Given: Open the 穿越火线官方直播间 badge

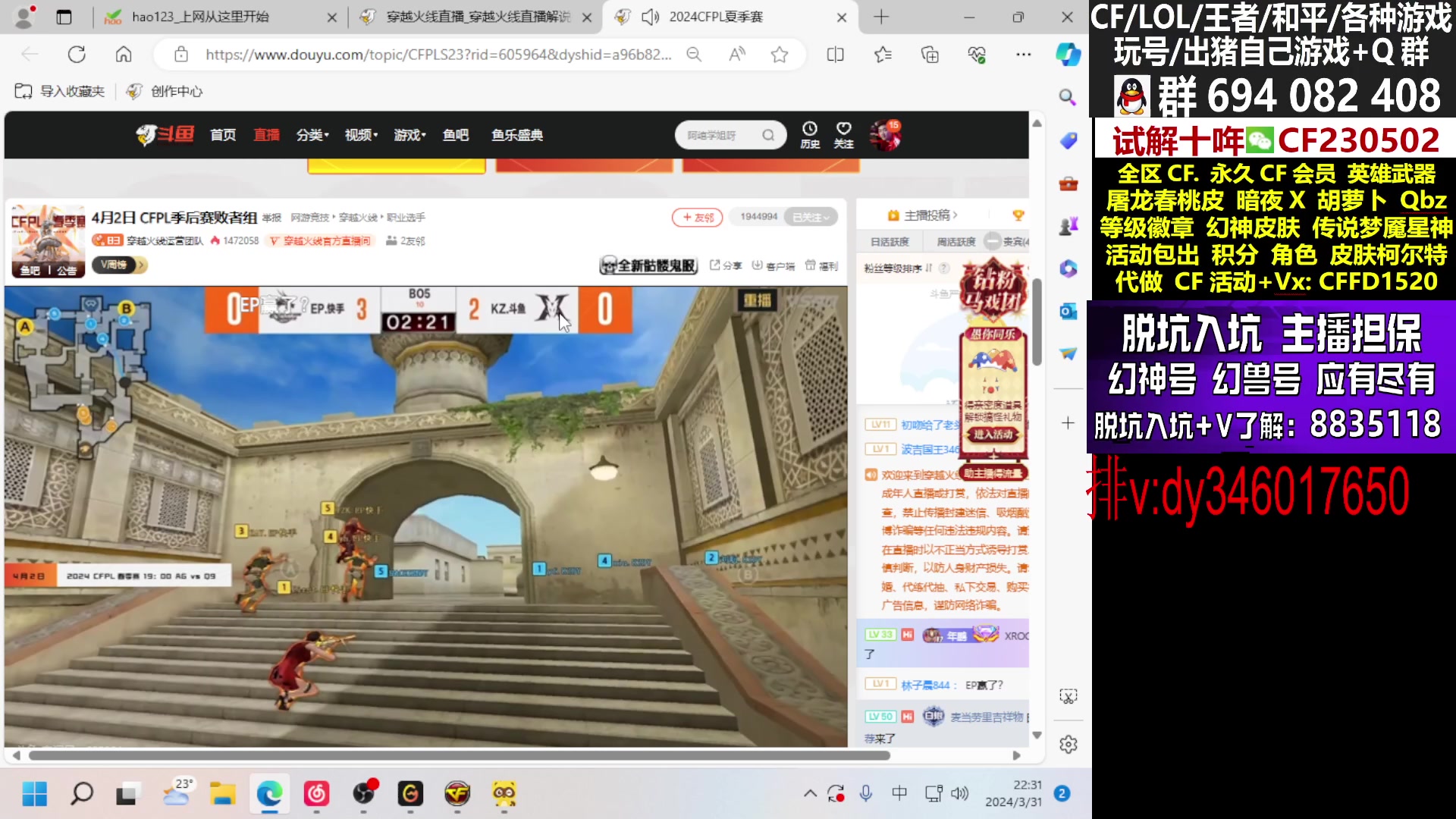Looking at the screenshot, I should coord(320,240).
